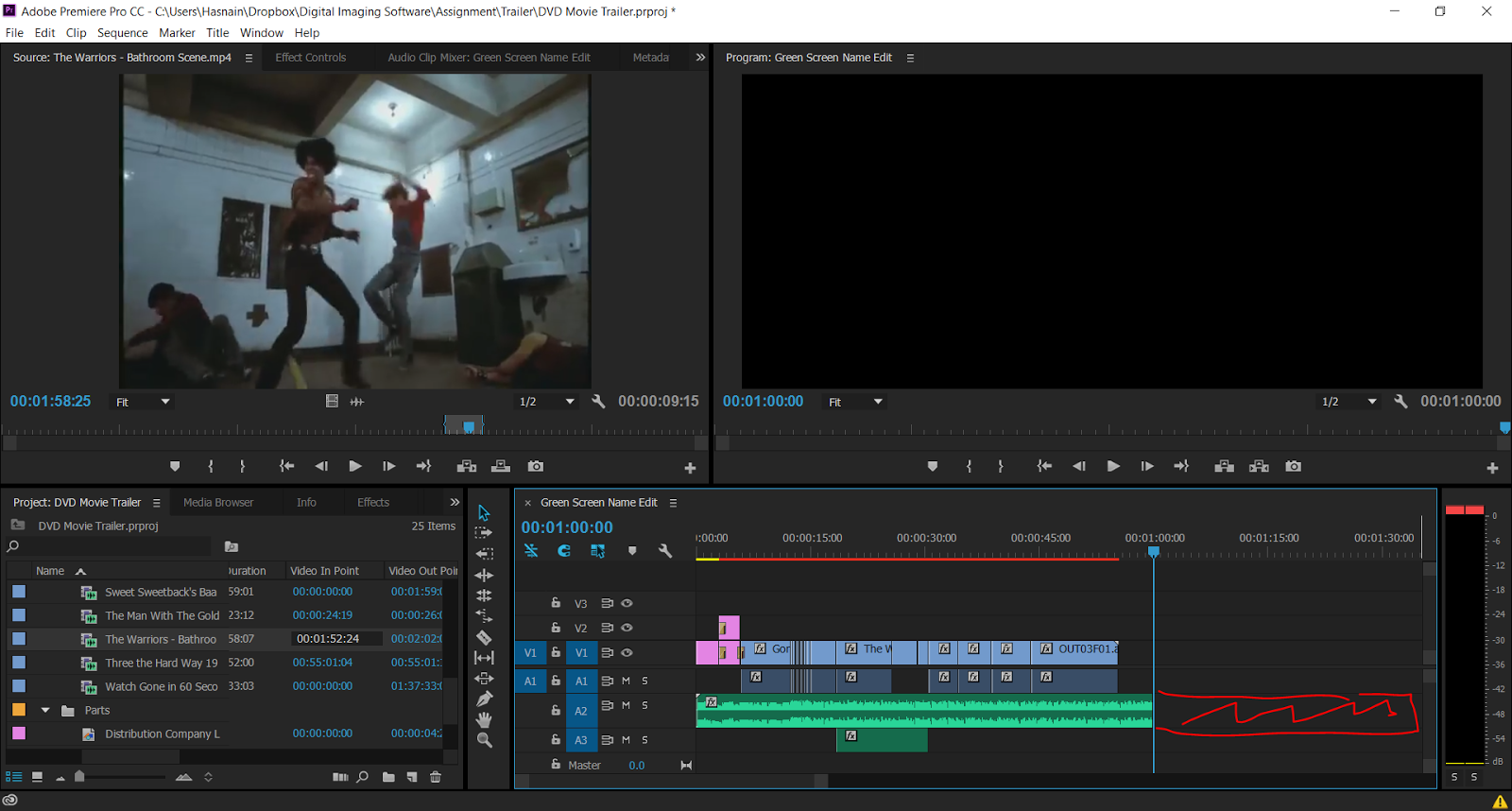The width and height of the screenshot is (1512, 811).
Task: Show hidden Project panel tabs chevron
Action: (455, 502)
